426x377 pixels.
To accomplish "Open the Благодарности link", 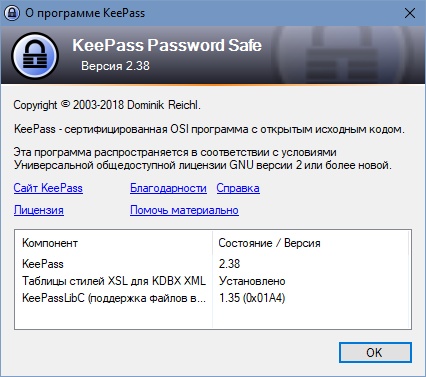I will pos(168,188).
